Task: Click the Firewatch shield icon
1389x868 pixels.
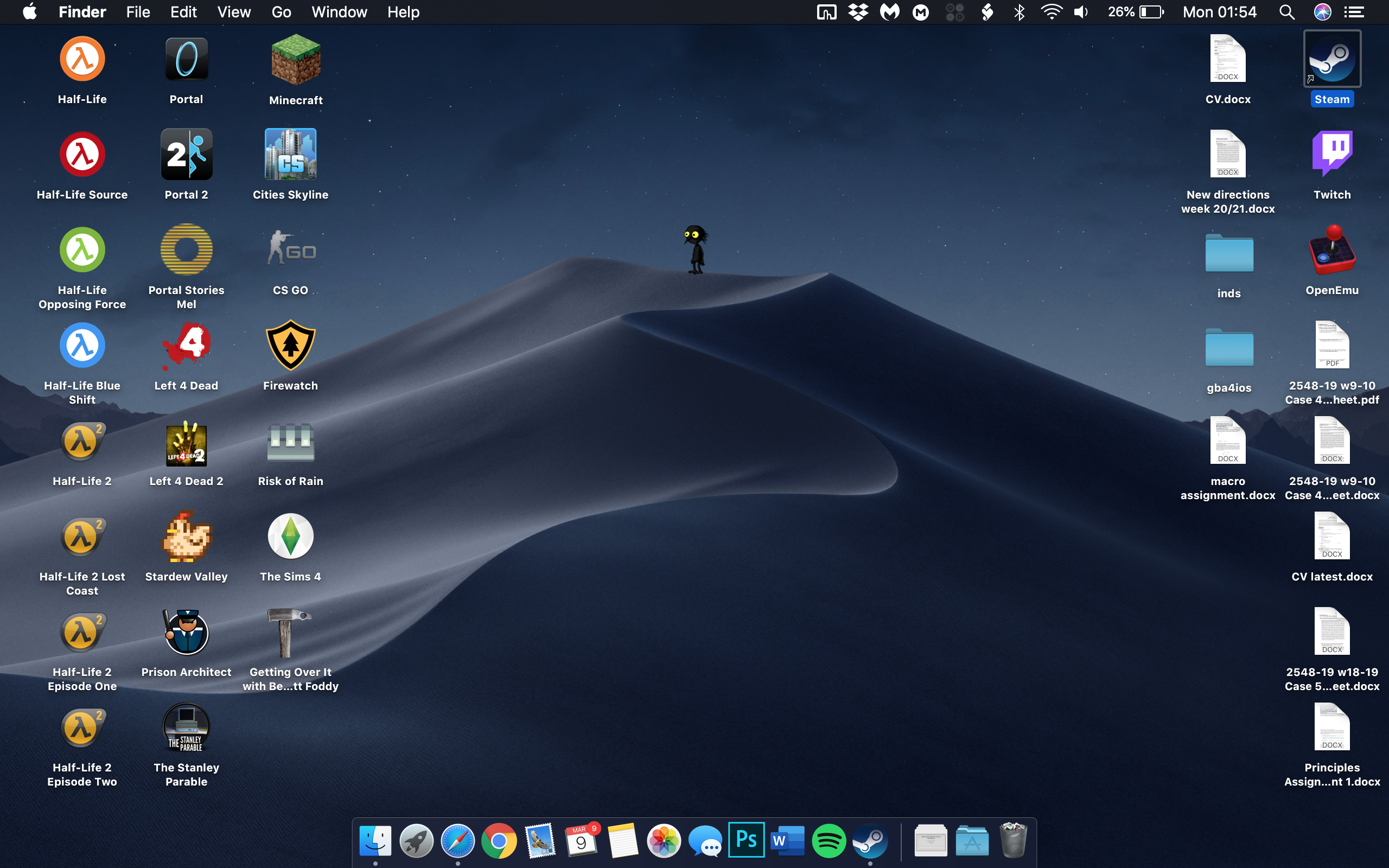Action: coord(290,345)
